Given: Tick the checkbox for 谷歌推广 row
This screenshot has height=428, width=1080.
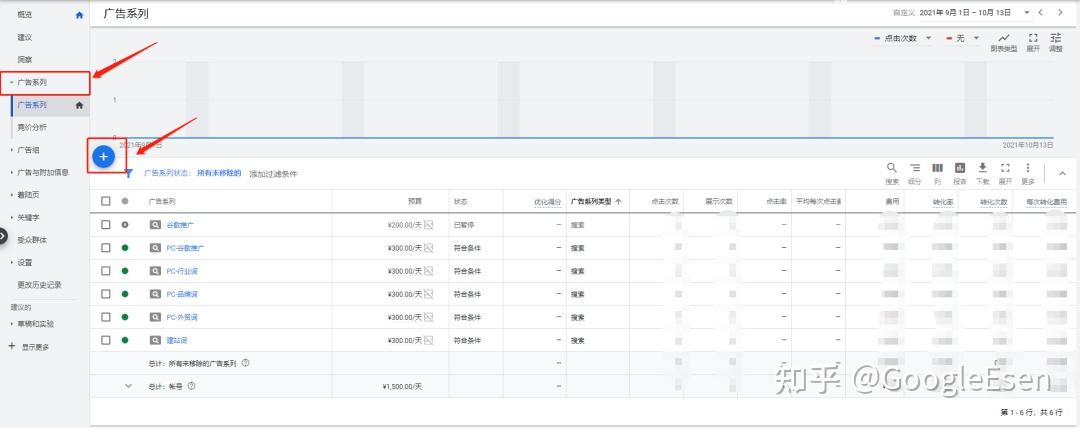Looking at the screenshot, I should click(105, 225).
